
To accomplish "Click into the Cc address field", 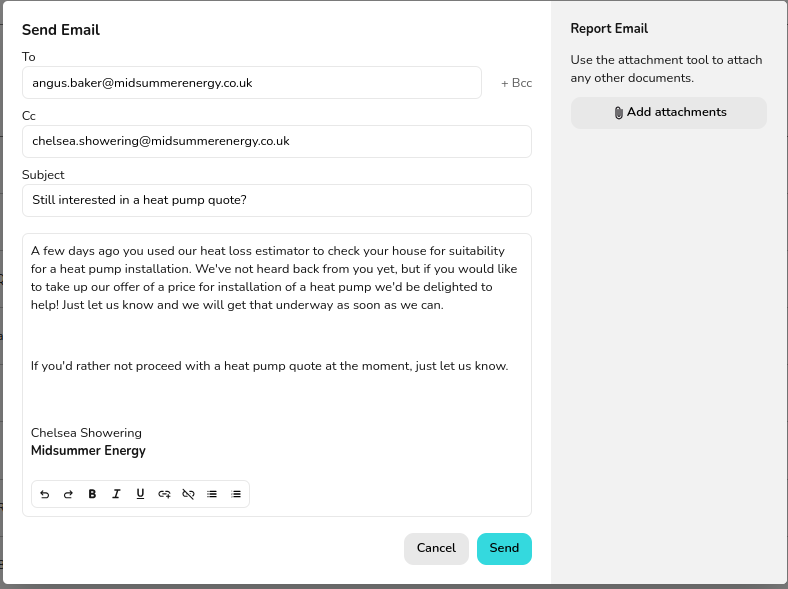I will (x=276, y=141).
